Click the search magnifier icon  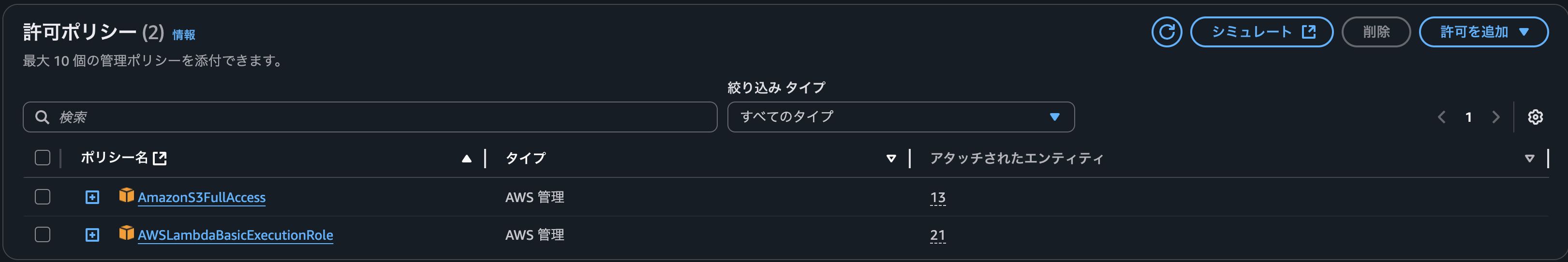click(x=42, y=117)
